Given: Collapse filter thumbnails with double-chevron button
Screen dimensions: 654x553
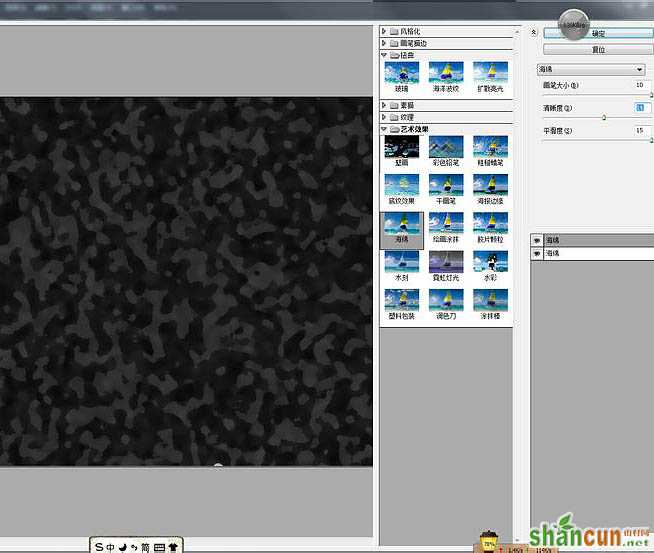Looking at the screenshot, I should (x=533, y=32).
